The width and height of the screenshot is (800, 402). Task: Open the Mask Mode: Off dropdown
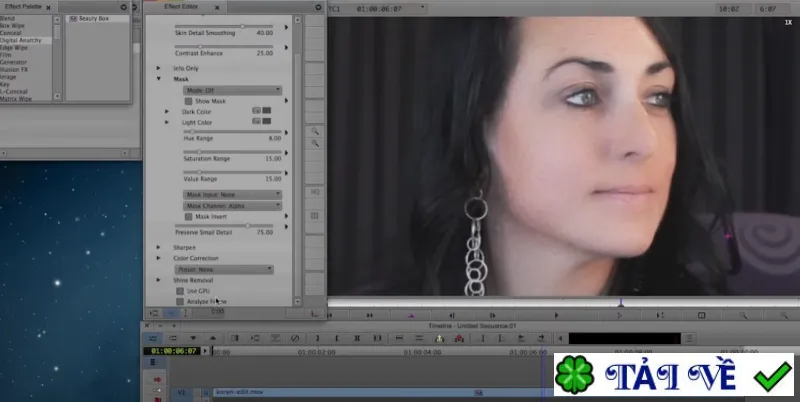[x=232, y=90]
